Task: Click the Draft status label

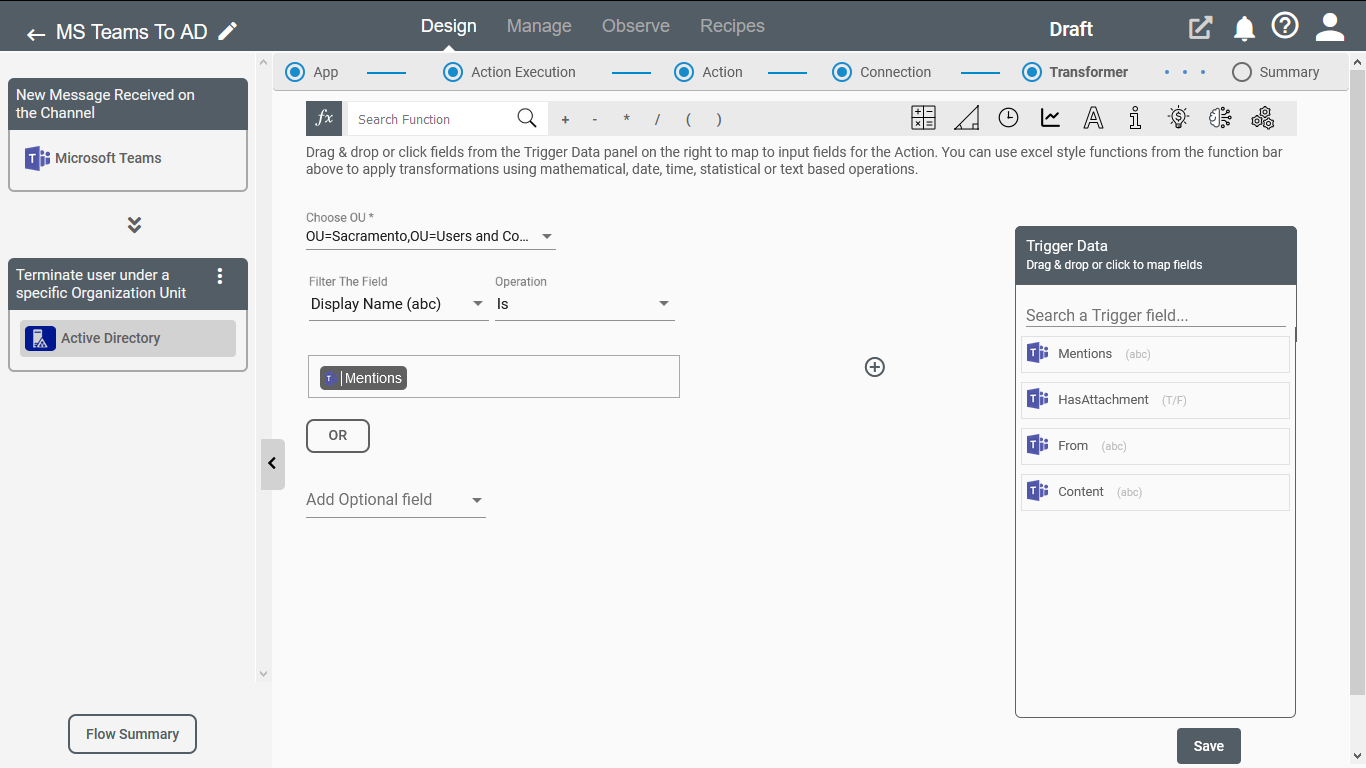Action: (x=1071, y=29)
